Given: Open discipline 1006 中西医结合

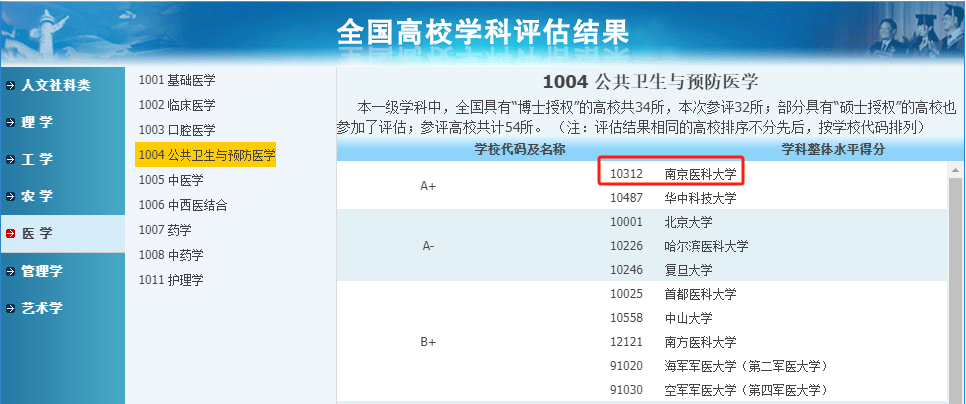Looking at the screenshot, I should pos(182,205).
